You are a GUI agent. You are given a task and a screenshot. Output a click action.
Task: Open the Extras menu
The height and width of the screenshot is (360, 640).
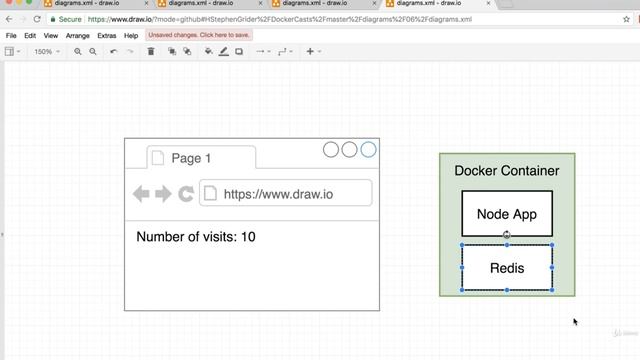[107, 36]
